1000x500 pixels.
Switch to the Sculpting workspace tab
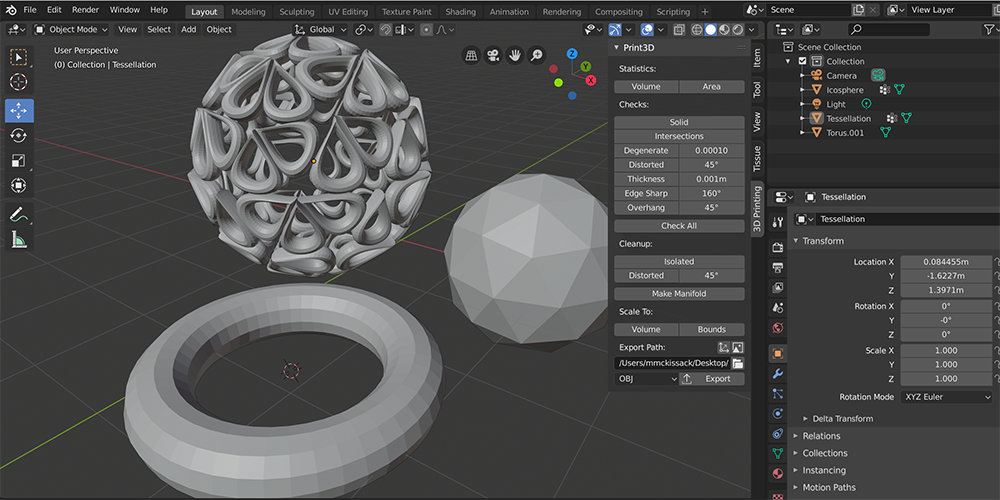[296, 12]
